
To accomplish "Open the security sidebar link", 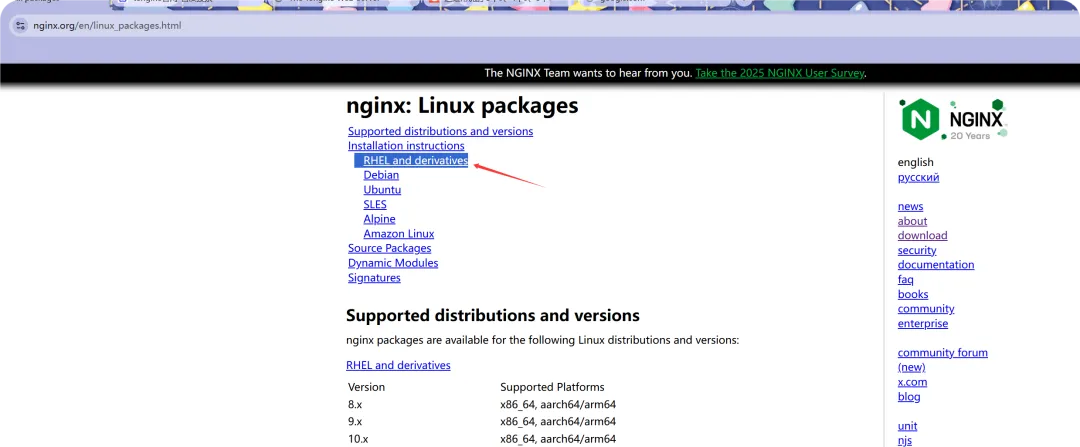I will point(917,250).
